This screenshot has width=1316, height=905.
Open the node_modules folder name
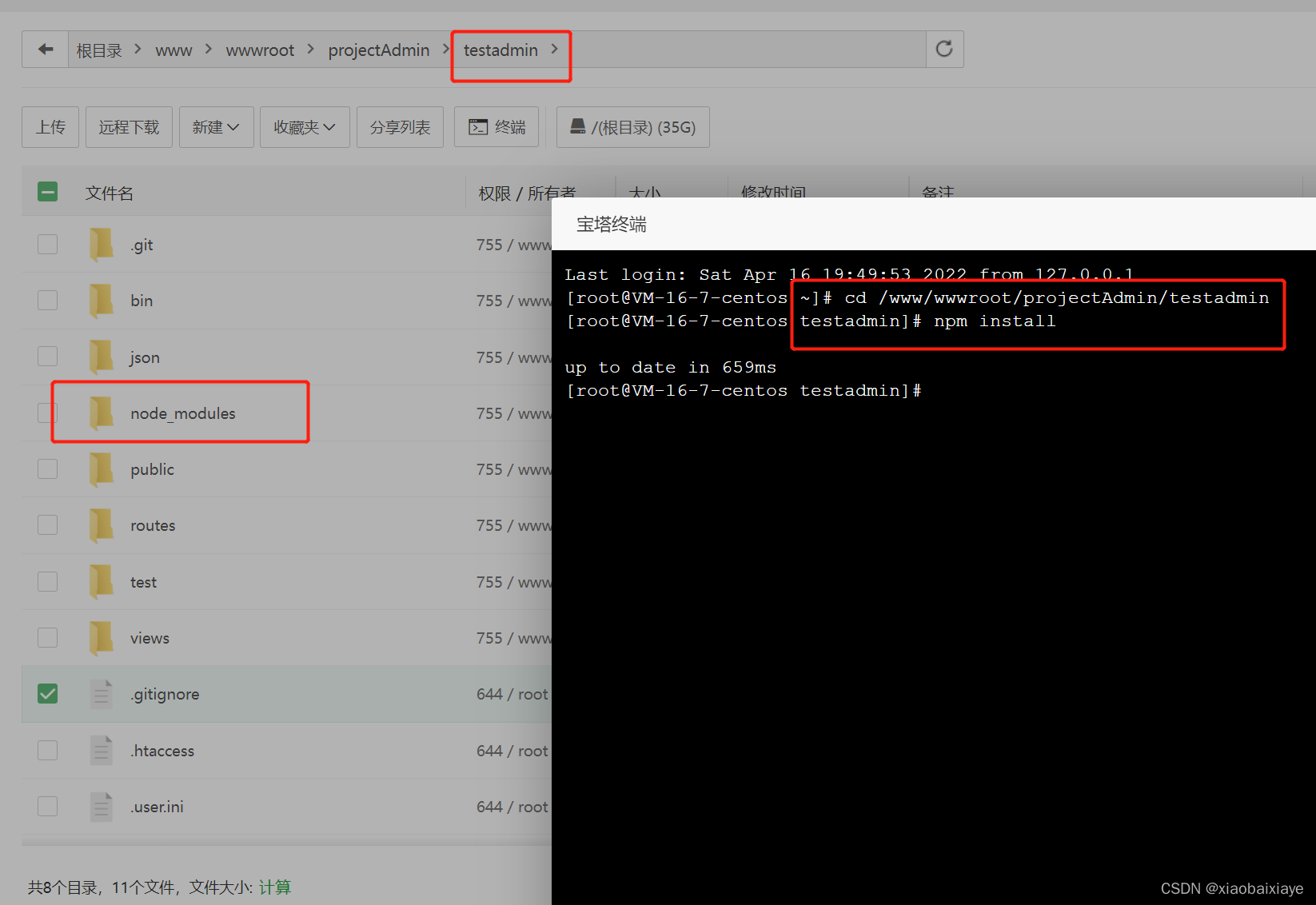tap(183, 413)
